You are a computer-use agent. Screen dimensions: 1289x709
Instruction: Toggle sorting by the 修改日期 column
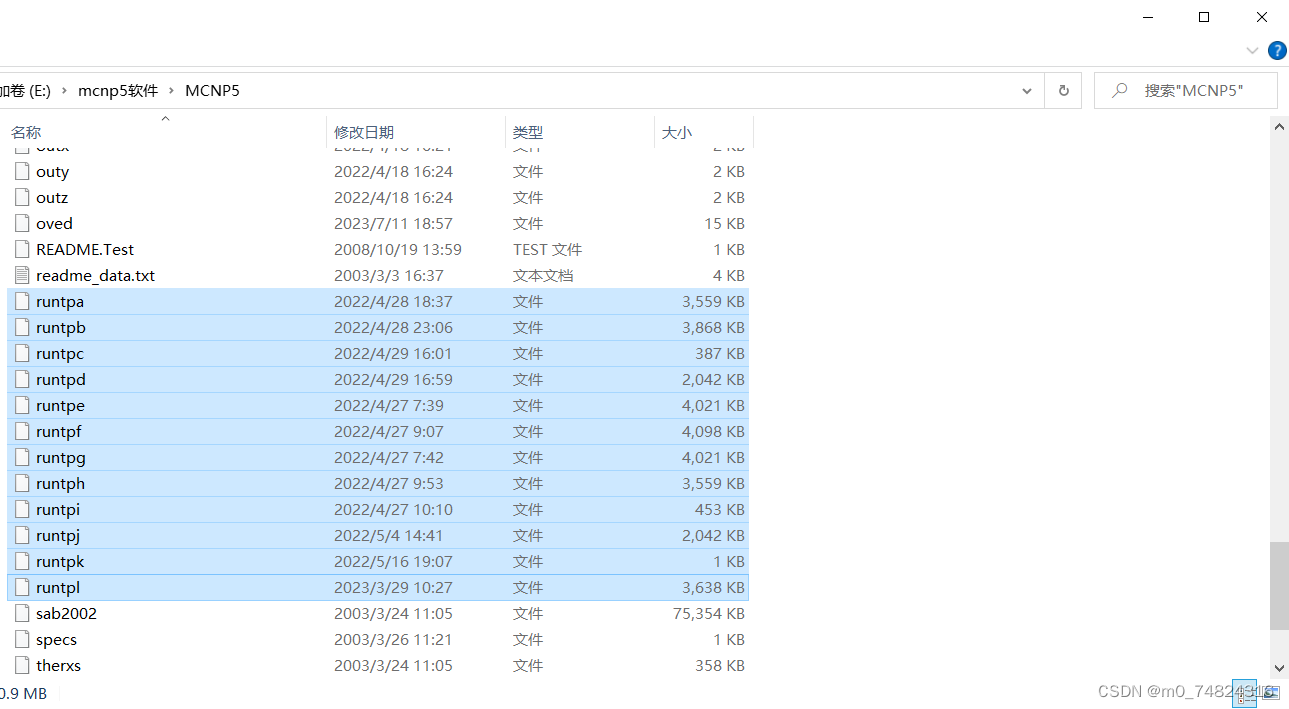365,132
